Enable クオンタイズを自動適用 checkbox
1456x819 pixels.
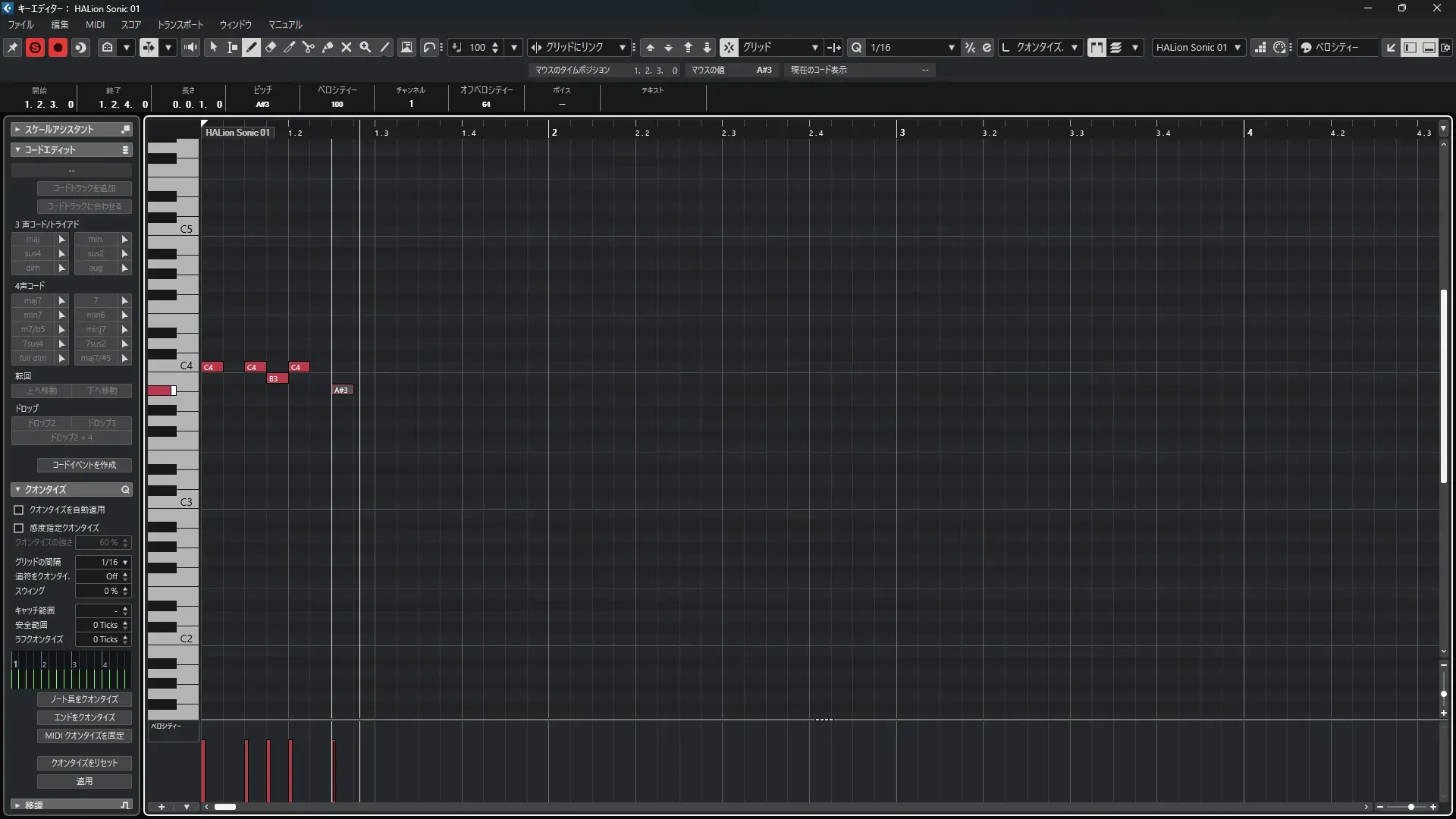pos(19,510)
